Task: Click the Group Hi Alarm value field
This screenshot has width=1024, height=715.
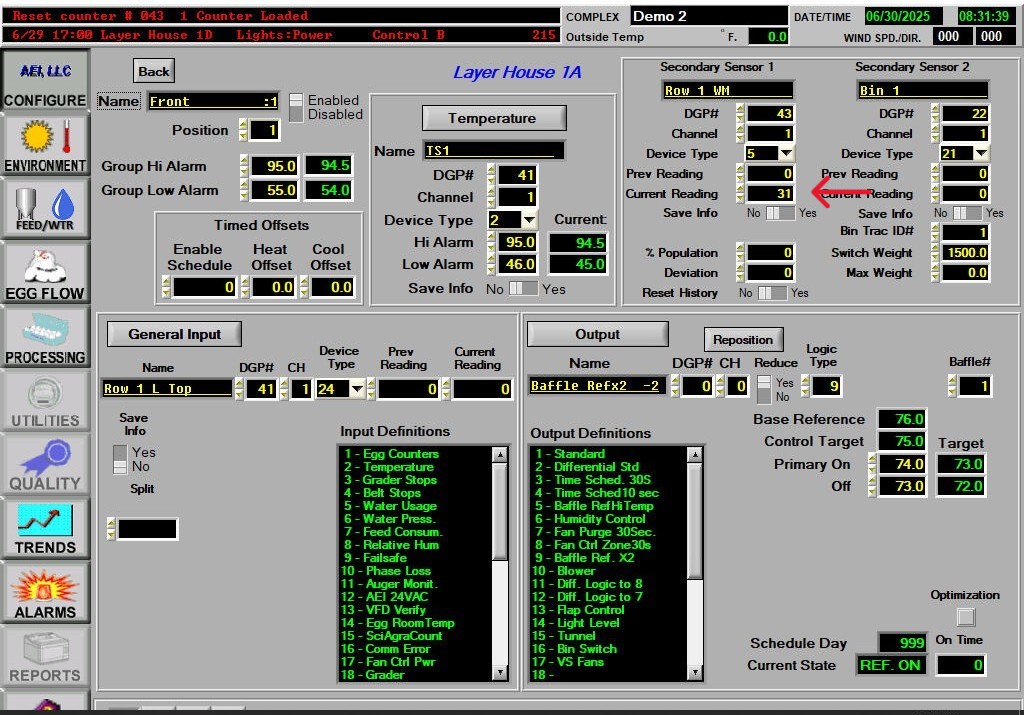Action: pyautogui.click(x=273, y=166)
